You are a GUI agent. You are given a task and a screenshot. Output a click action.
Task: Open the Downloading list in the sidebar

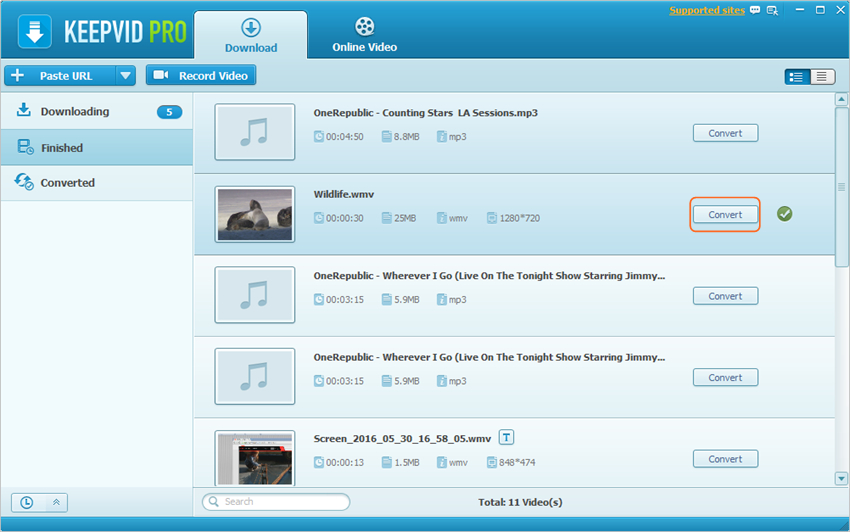(74, 112)
